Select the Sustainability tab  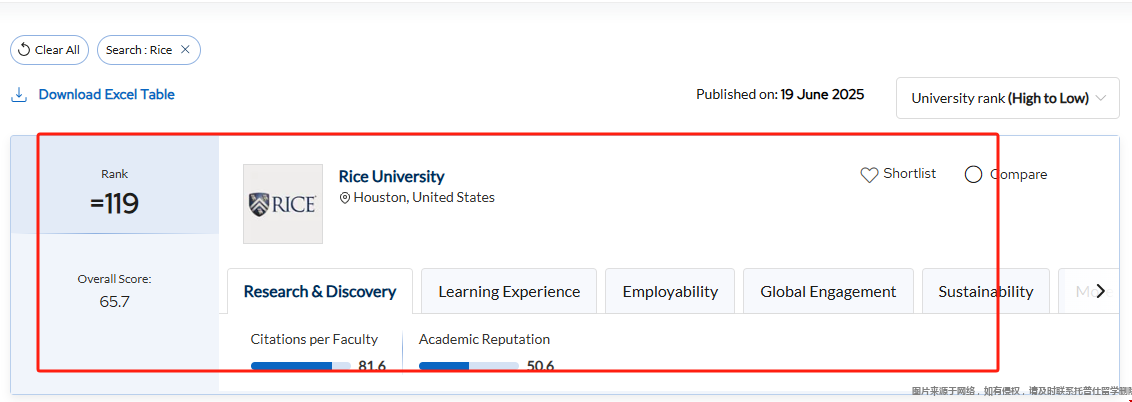click(985, 292)
